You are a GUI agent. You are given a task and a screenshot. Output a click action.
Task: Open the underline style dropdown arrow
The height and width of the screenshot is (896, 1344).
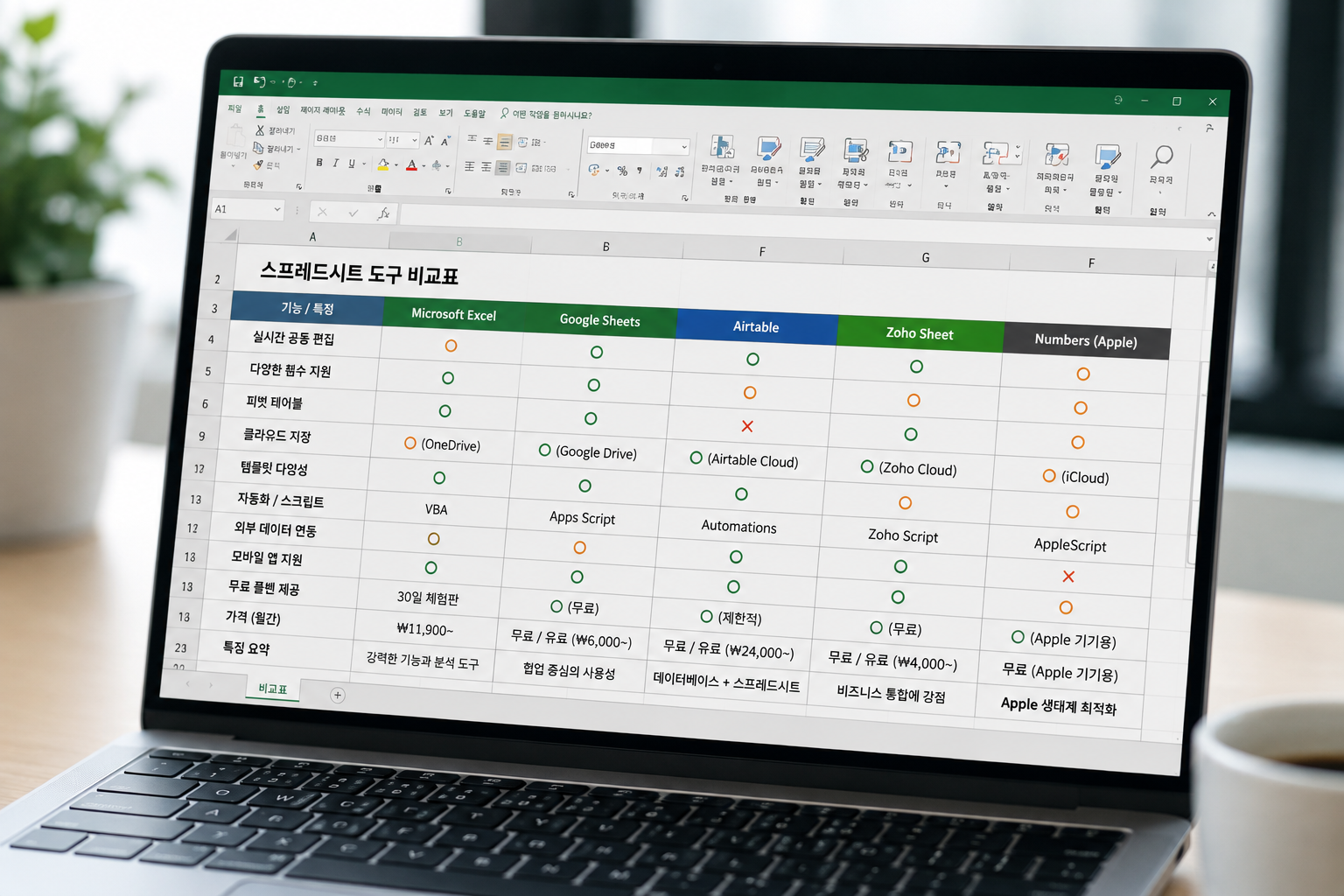tap(364, 164)
